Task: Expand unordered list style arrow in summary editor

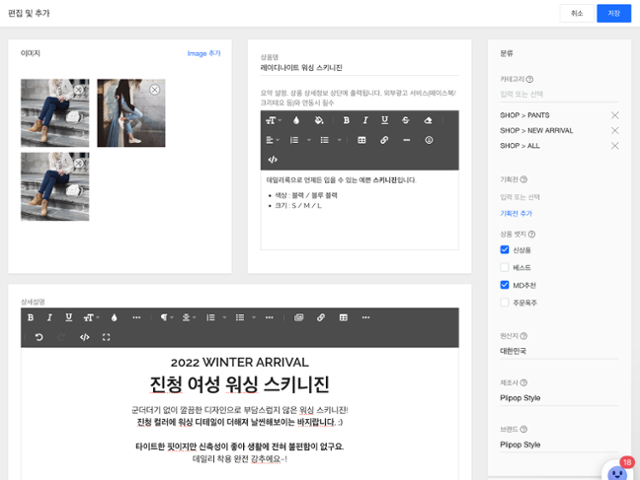Action: [x=339, y=140]
